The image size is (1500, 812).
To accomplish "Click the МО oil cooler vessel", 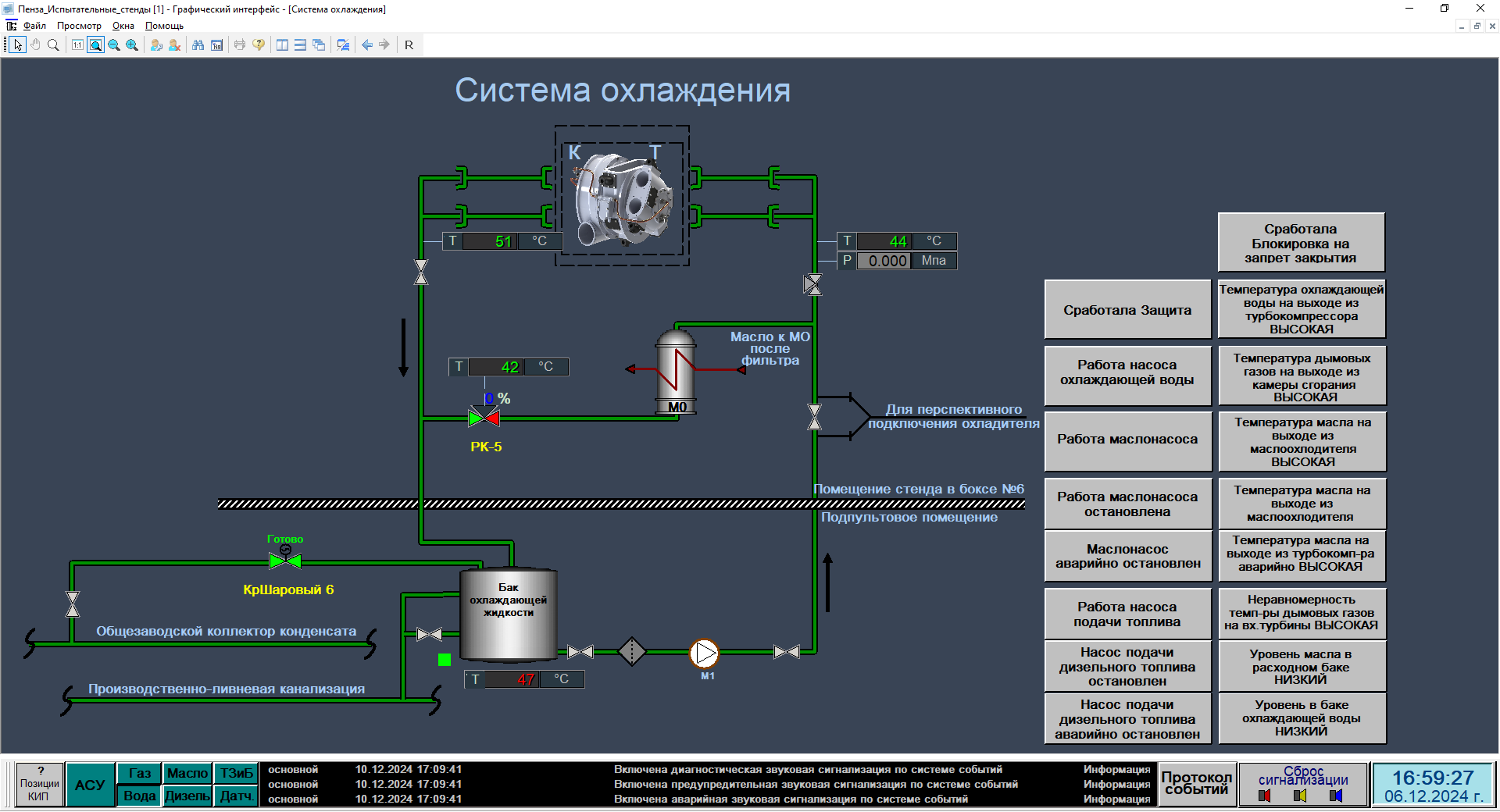I will [676, 371].
